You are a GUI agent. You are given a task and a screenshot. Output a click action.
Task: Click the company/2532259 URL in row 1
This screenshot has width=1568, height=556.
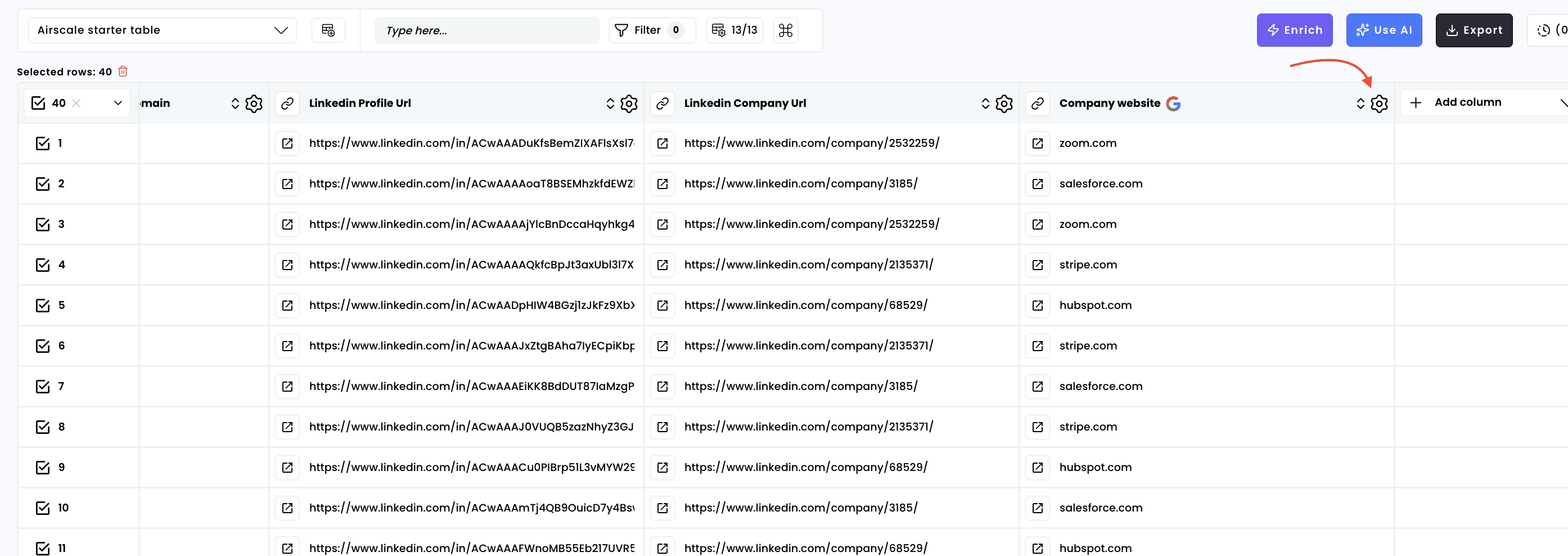coord(812,143)
